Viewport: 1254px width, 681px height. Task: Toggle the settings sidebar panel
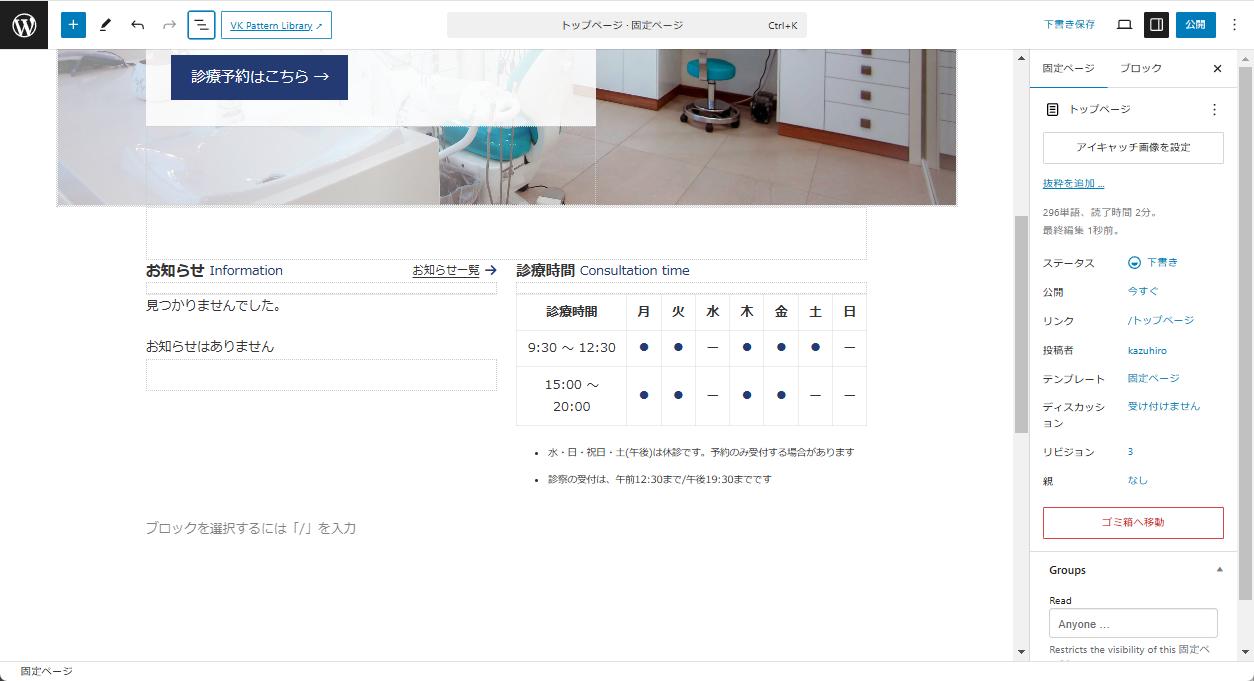tap(1156, 25)
